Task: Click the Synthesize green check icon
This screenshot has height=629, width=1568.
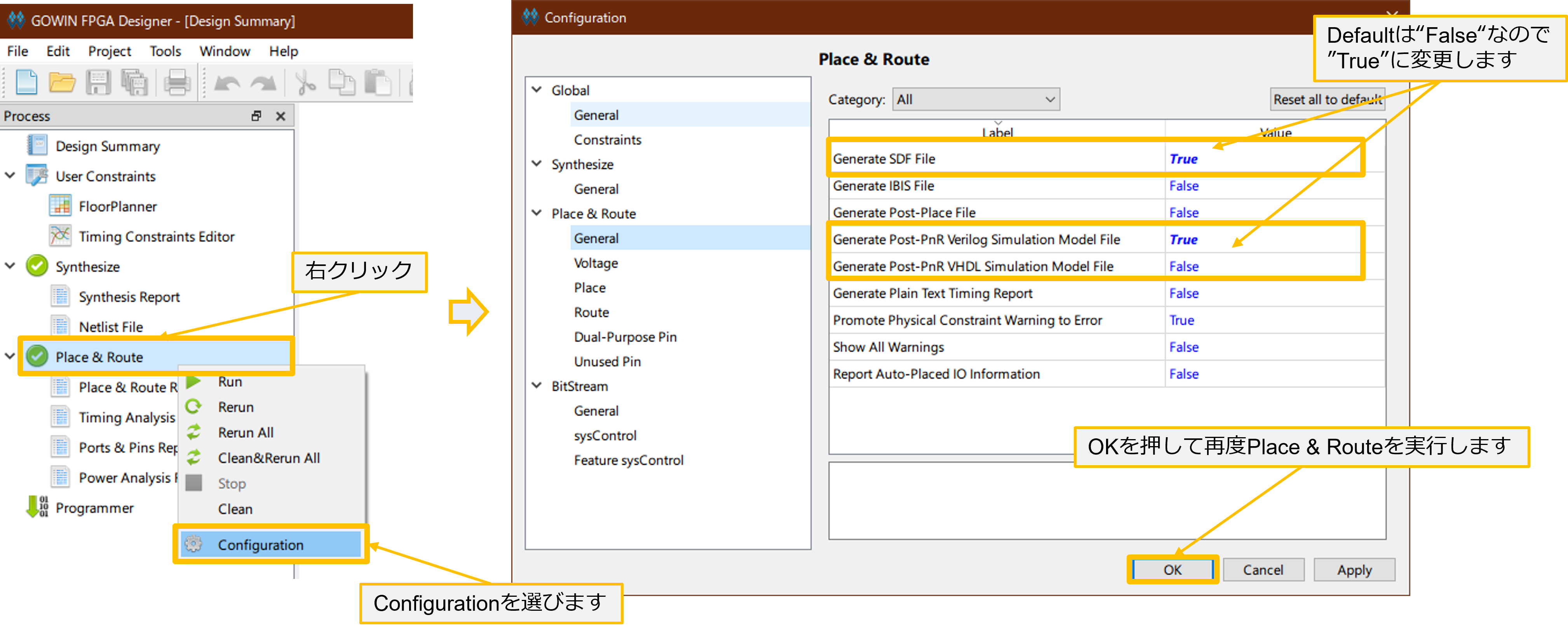Action: [37, 266]
